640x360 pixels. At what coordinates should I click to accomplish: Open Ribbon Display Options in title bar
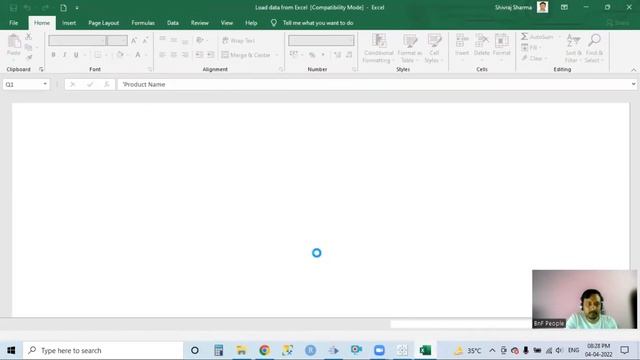coord(564,7)
